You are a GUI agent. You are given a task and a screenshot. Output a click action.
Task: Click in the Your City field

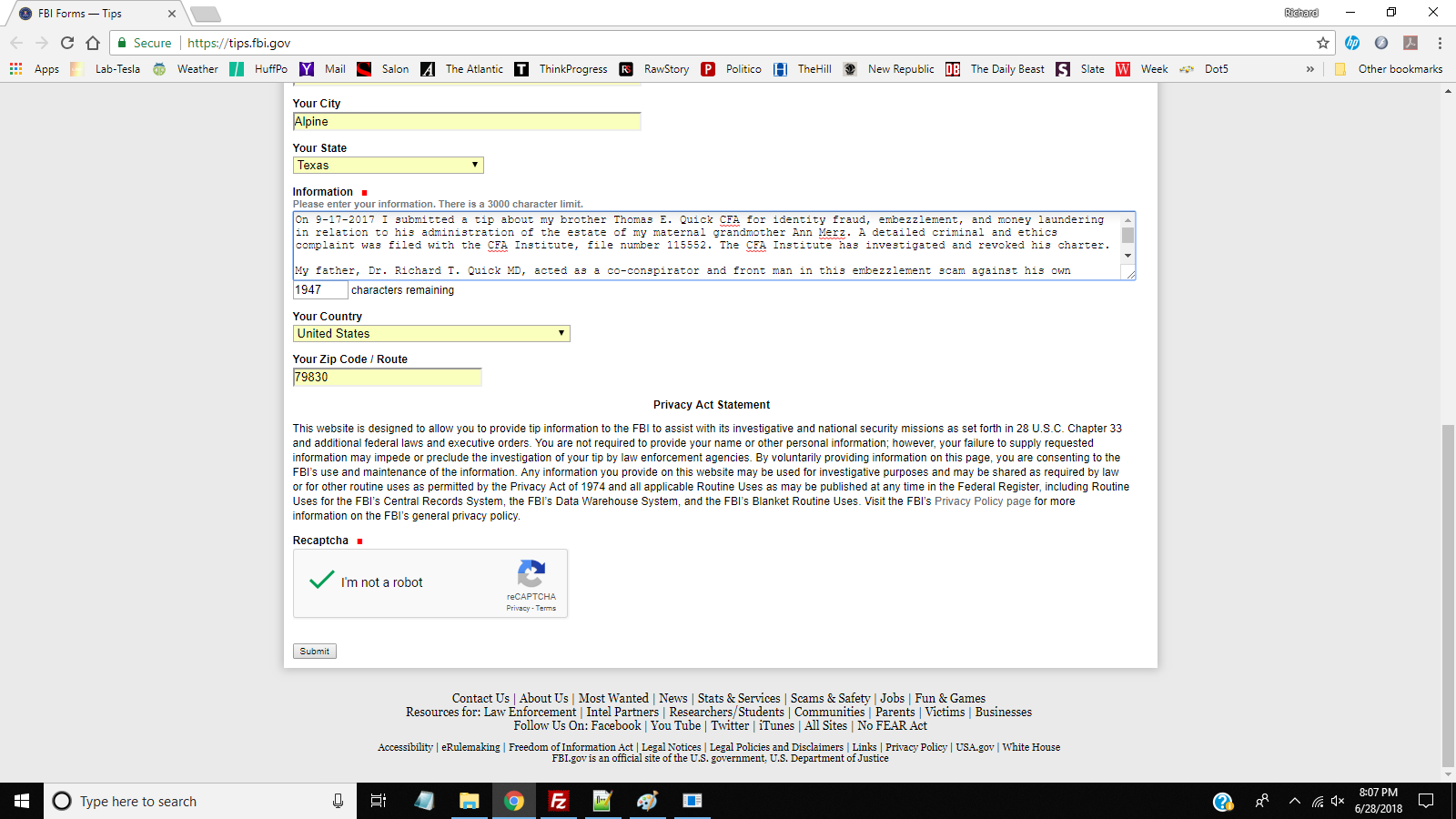467,121
